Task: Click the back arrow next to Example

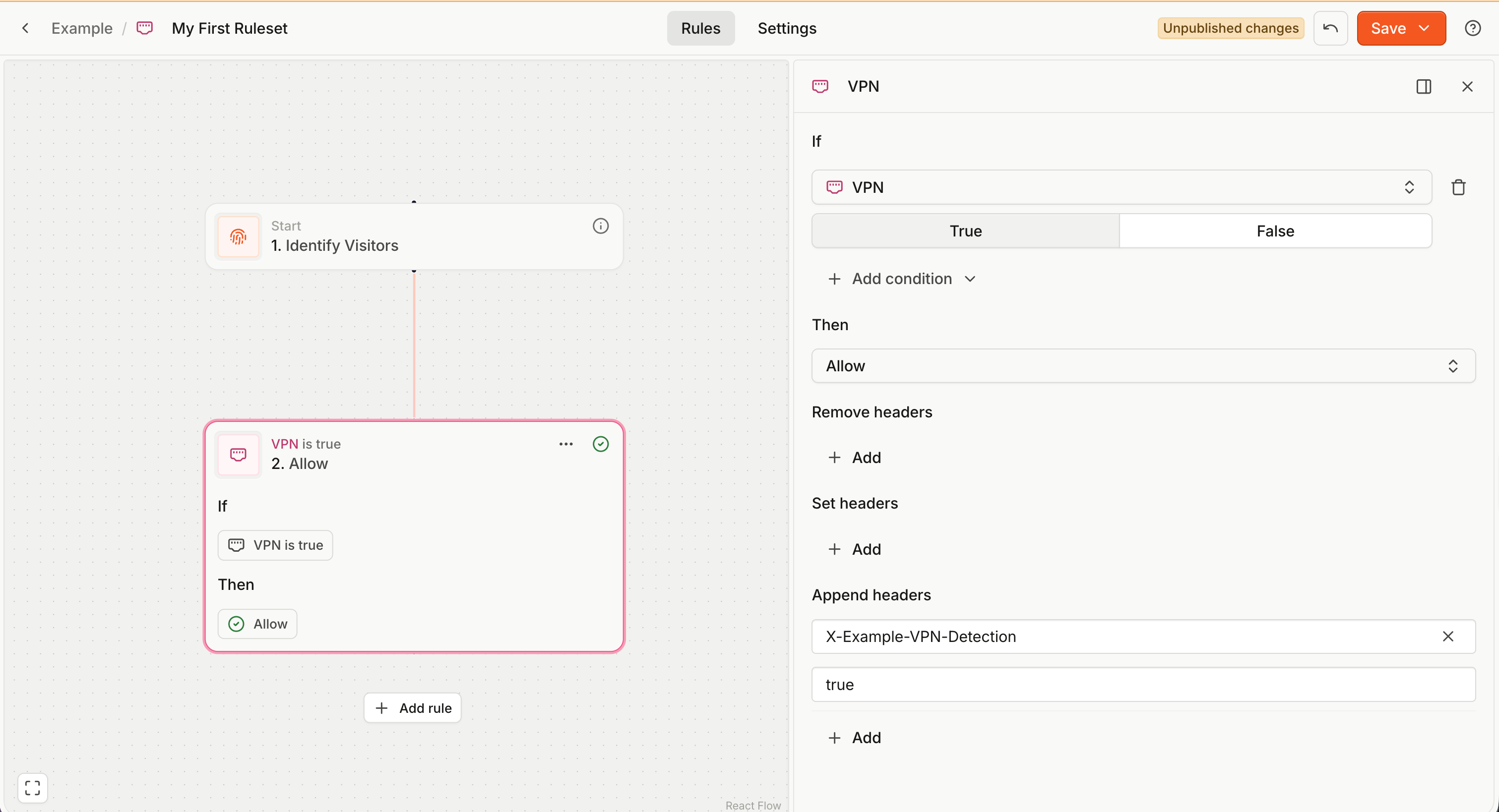Action: [x=25, y=28]
